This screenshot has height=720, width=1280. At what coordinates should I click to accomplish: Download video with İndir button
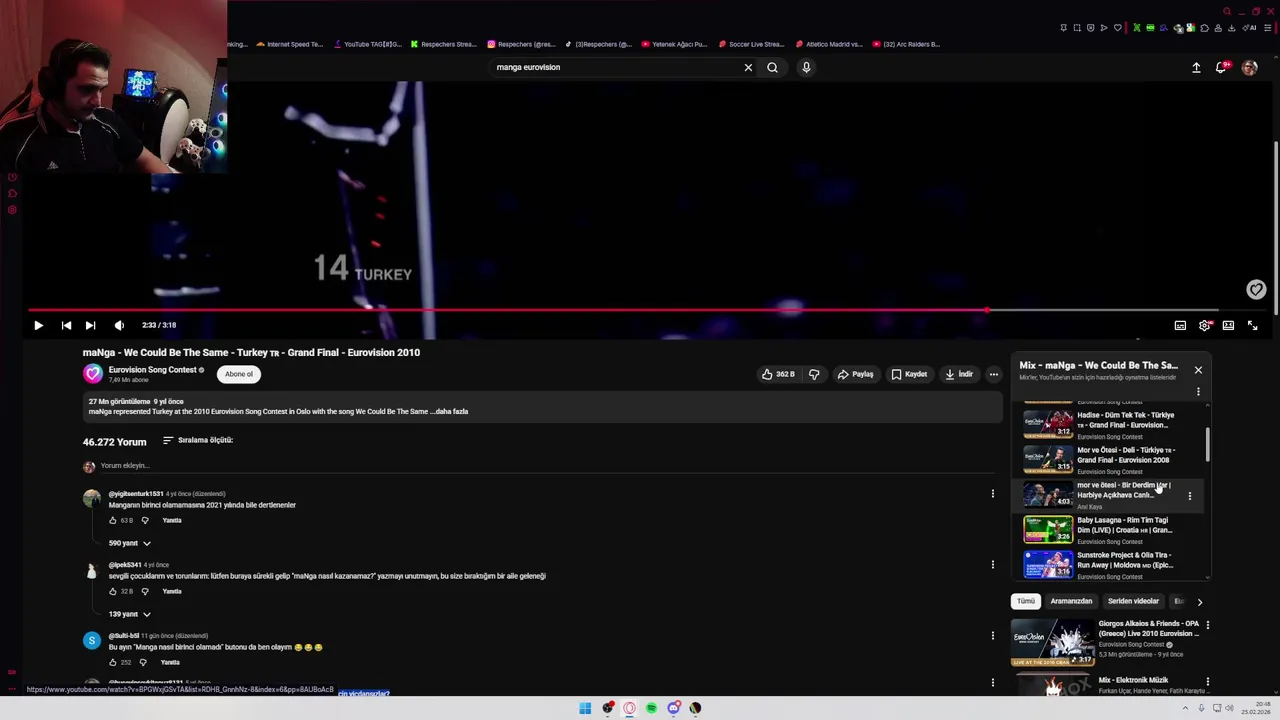(x=959, y=374)
